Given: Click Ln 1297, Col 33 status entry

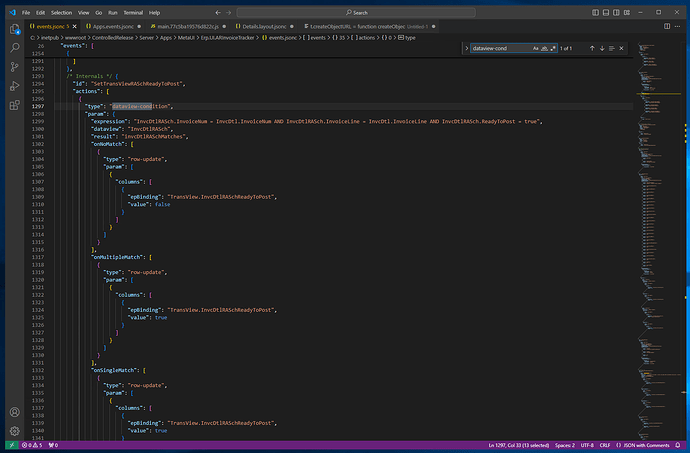Looking at the screenshot, I should point(518,445).
